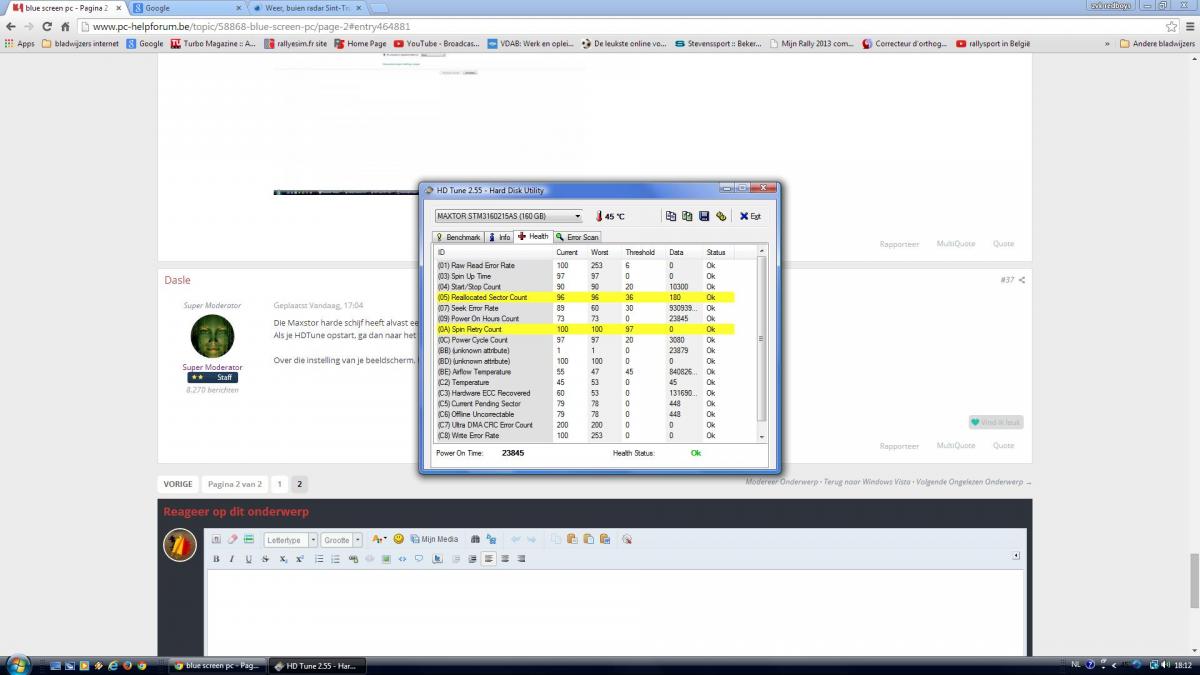This screenshot has width=1200, height=675.
Task: Click the insert code icon
Action: (402, 559)
